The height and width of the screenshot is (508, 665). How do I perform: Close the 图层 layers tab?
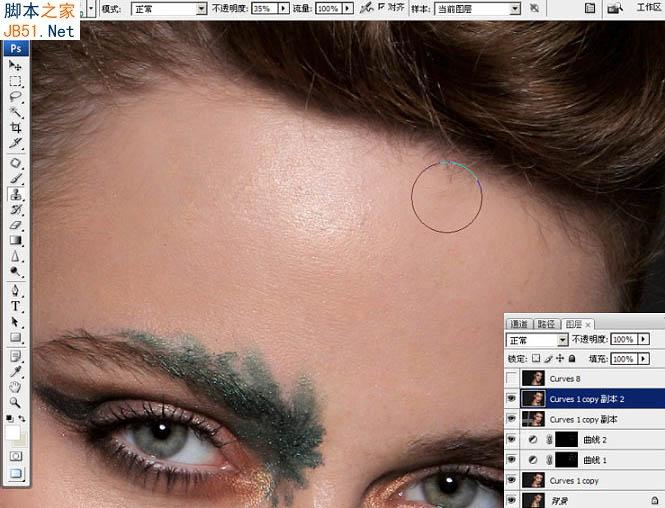click(588, 325)
